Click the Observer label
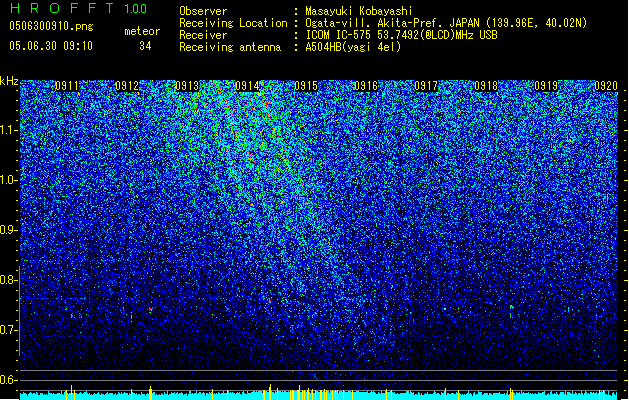The height and width of the screenshot is (400, 629). (x=203, y=11)
